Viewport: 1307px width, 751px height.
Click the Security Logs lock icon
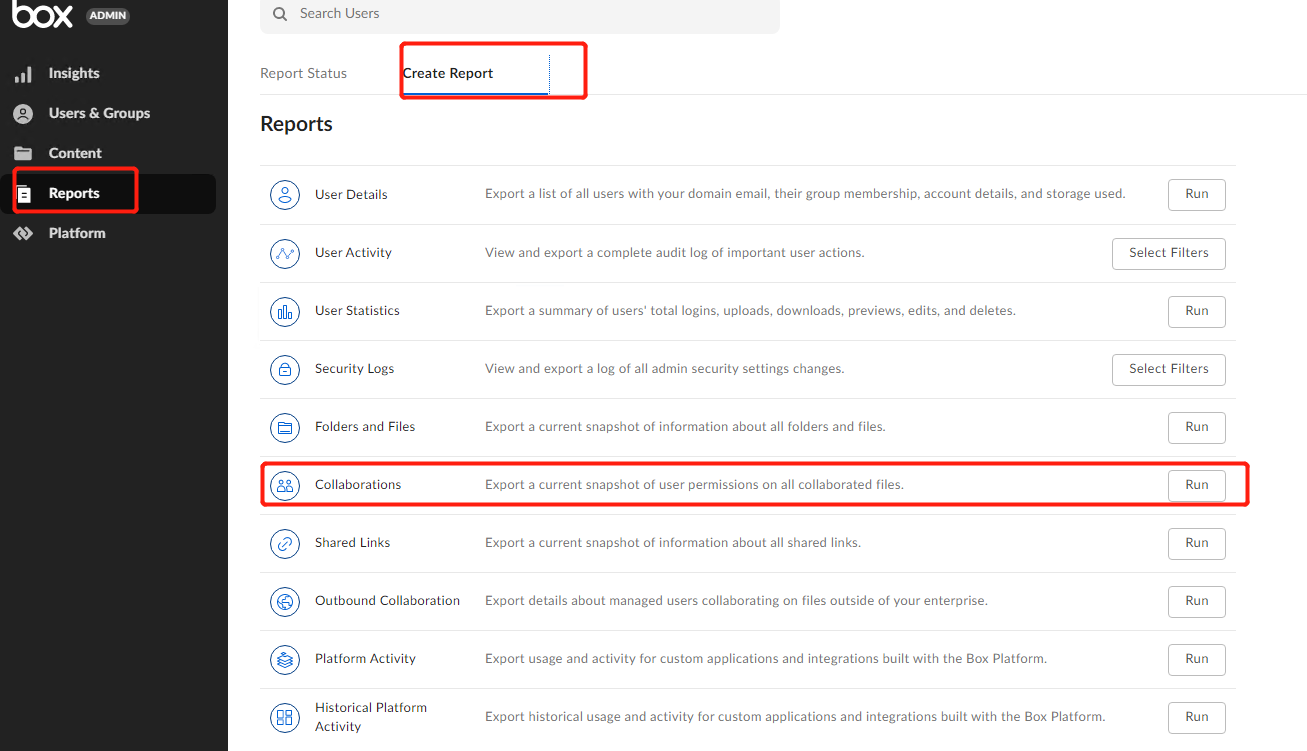pyautogui.click(x=285, y=369)
